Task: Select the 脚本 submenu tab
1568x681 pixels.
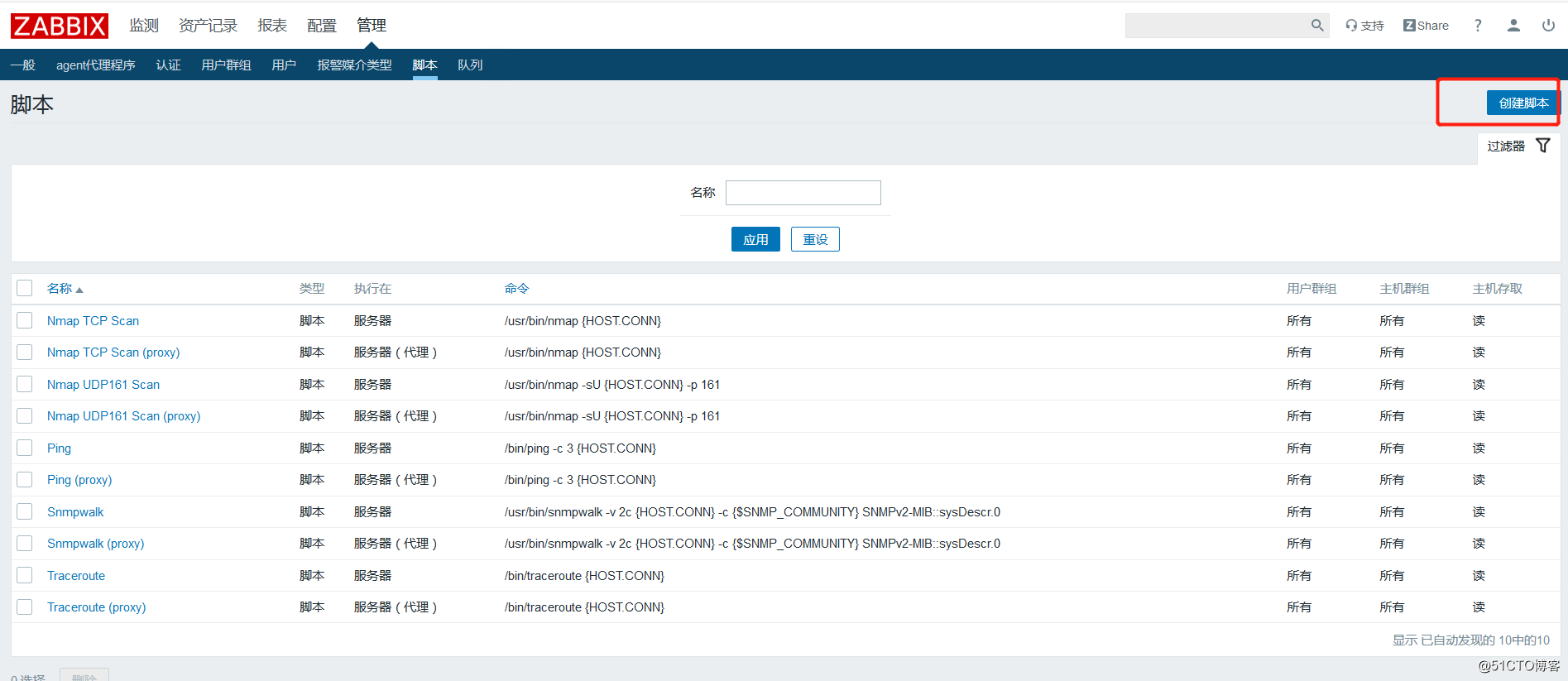Action: 424,65
